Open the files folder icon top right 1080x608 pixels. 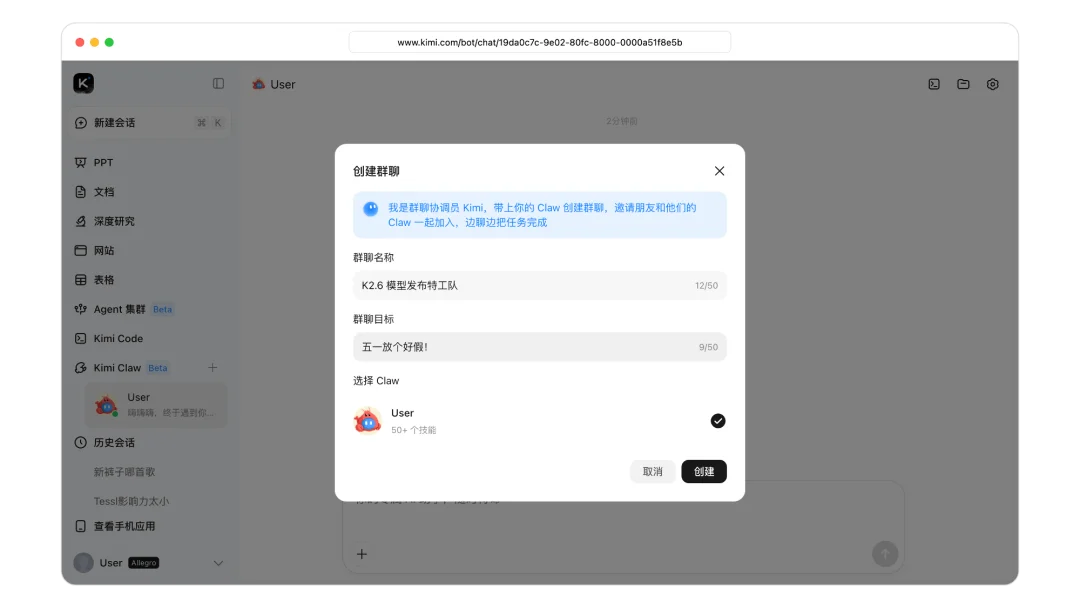coord(963,84)
